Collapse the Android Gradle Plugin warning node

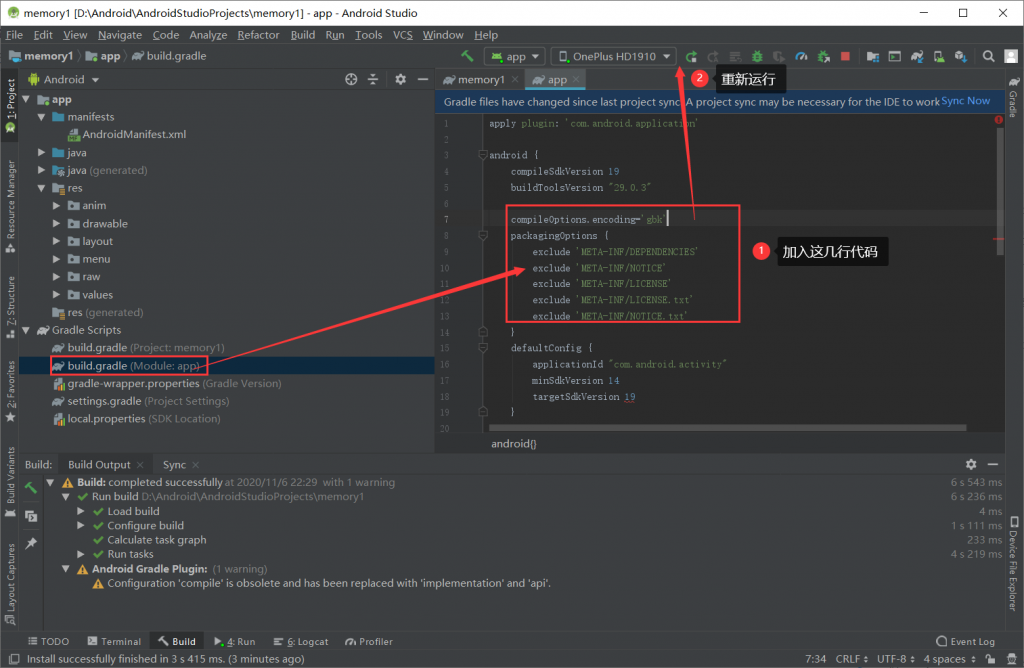(x=66, y=569)
